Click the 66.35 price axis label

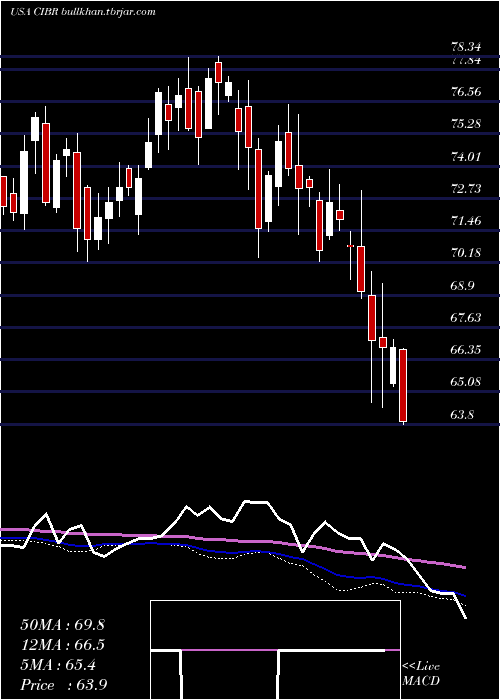click(x=466, y=350)
